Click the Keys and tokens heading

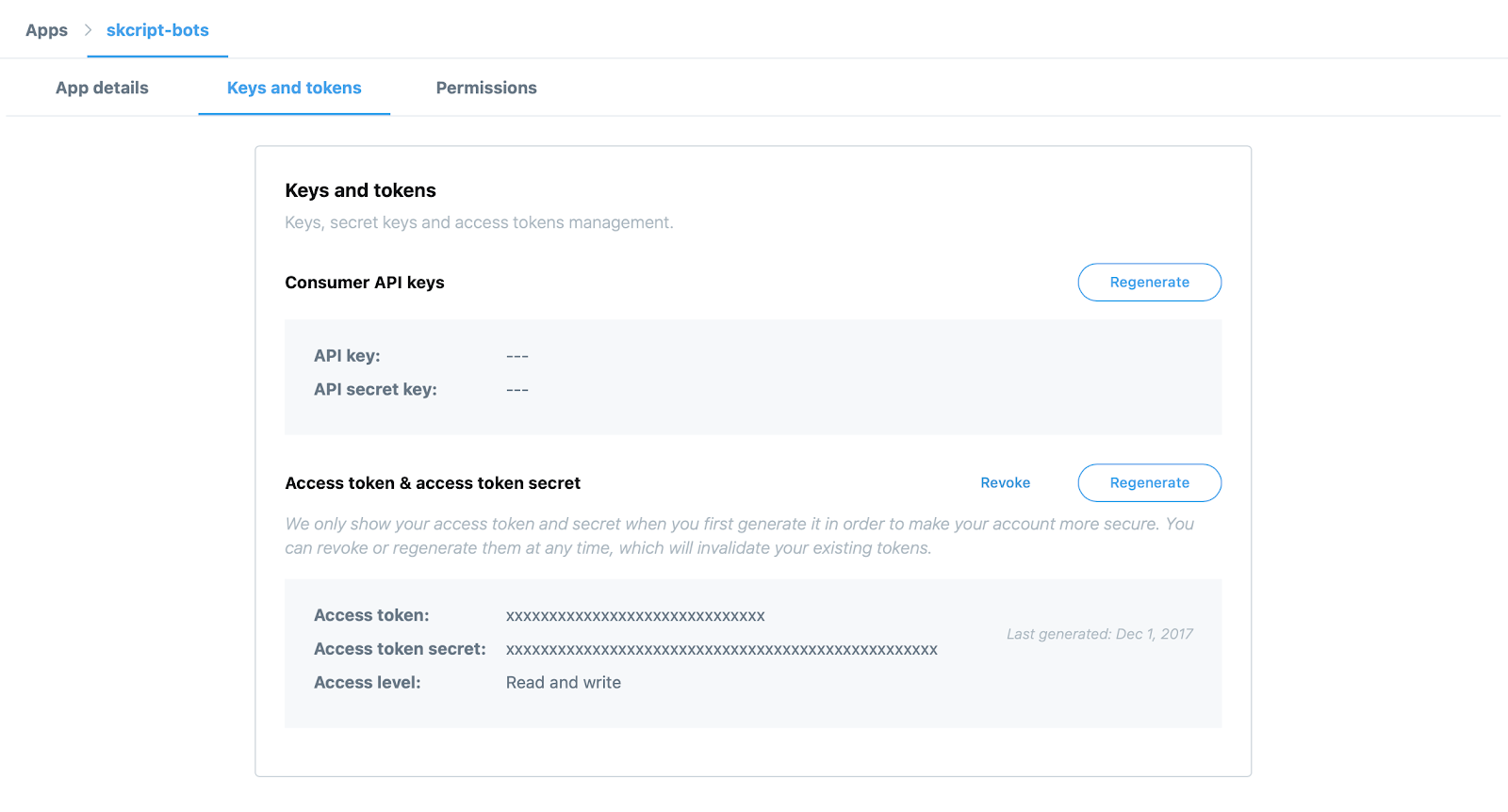(360, 189)
